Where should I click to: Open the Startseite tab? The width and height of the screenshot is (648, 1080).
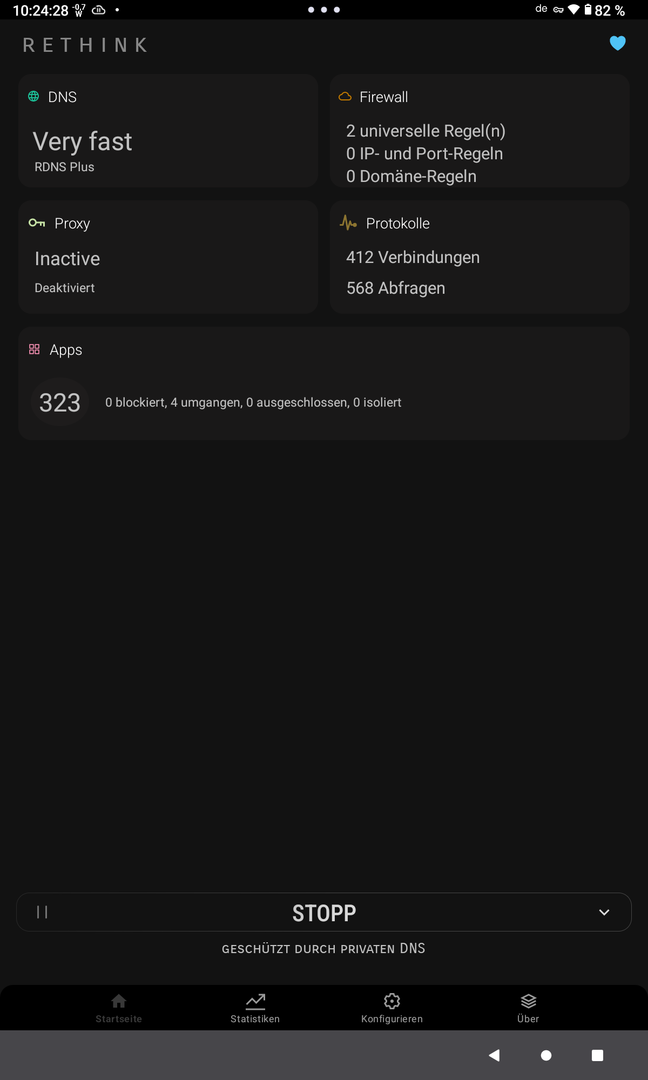(x=119, y=1007)
